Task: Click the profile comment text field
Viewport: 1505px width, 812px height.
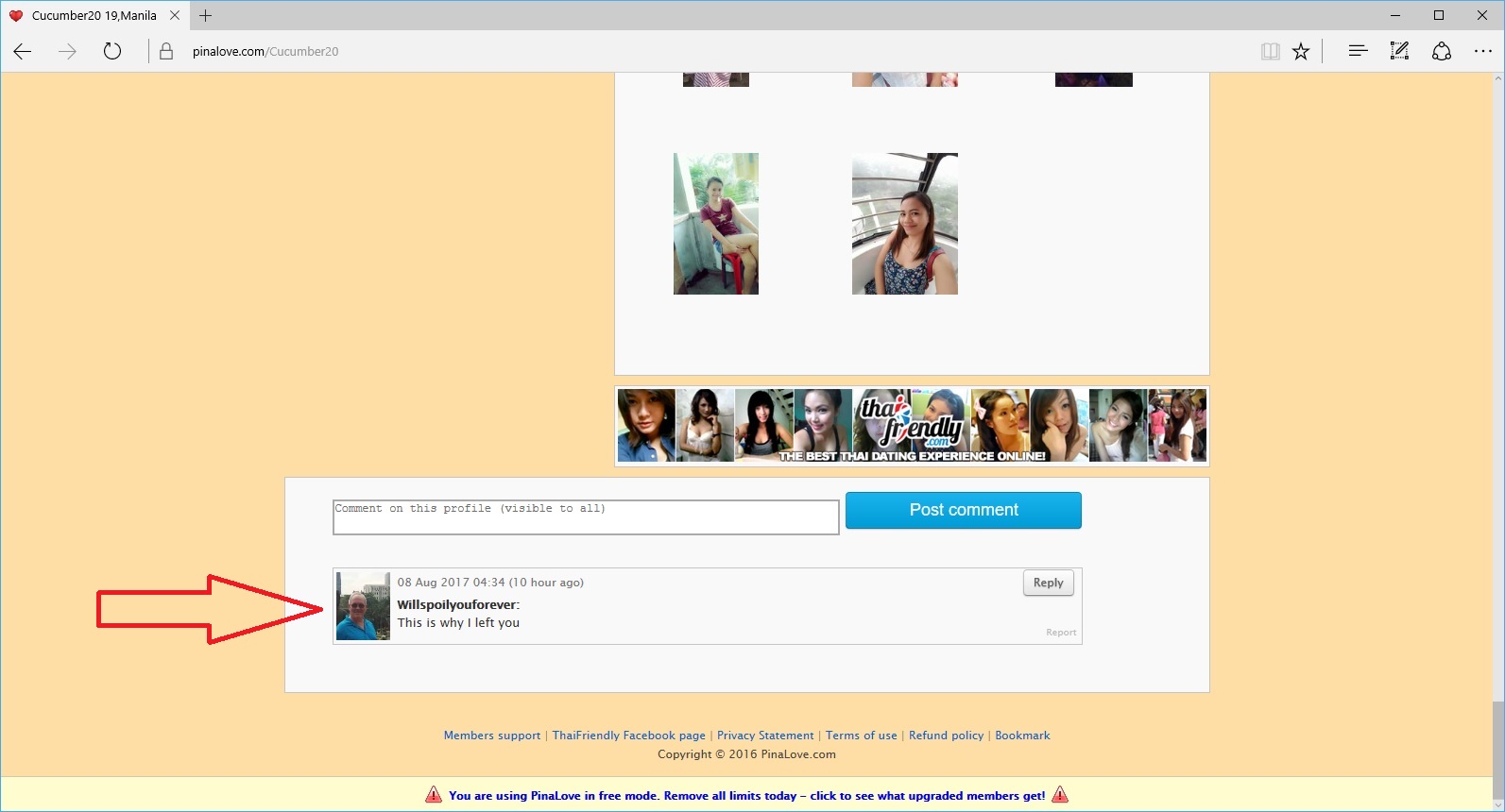Action: click(x=586, y=517)
